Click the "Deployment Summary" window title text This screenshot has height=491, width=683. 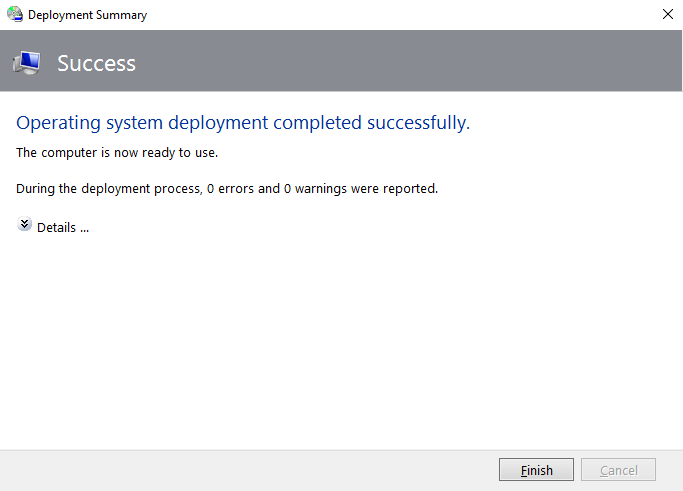(88, 15)
